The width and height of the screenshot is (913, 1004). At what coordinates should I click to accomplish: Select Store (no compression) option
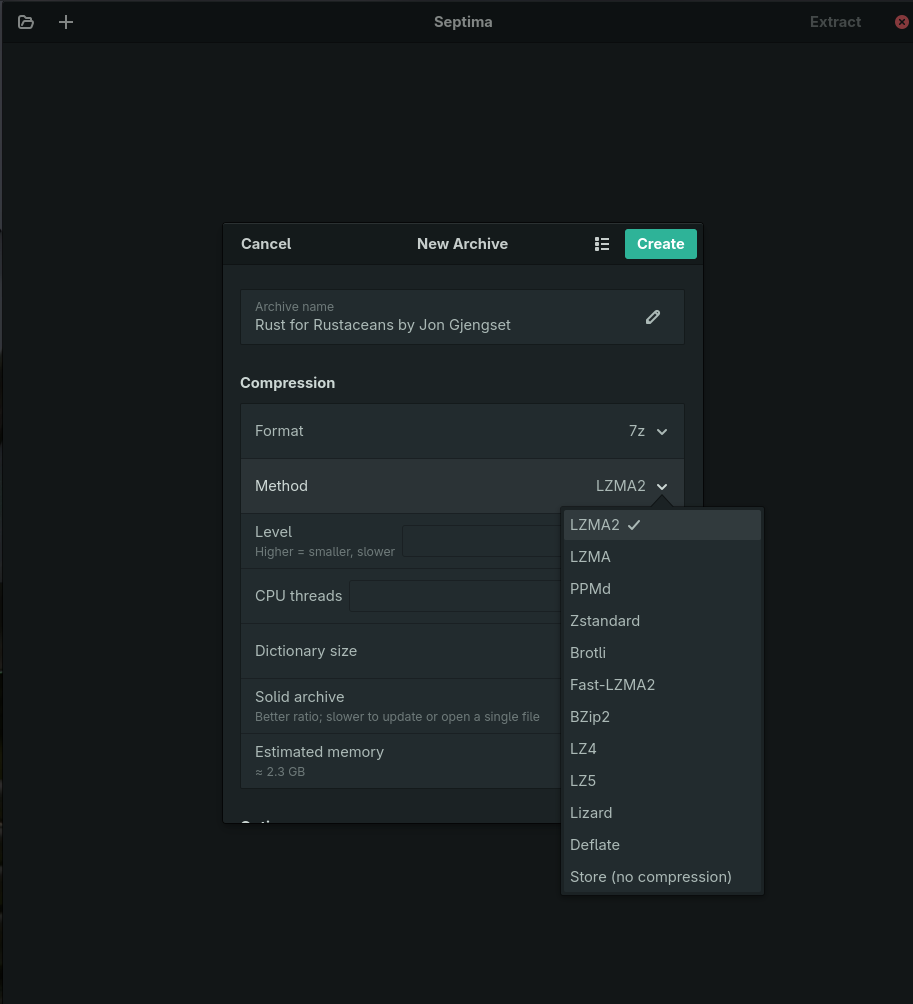click(x=662, y=877)
